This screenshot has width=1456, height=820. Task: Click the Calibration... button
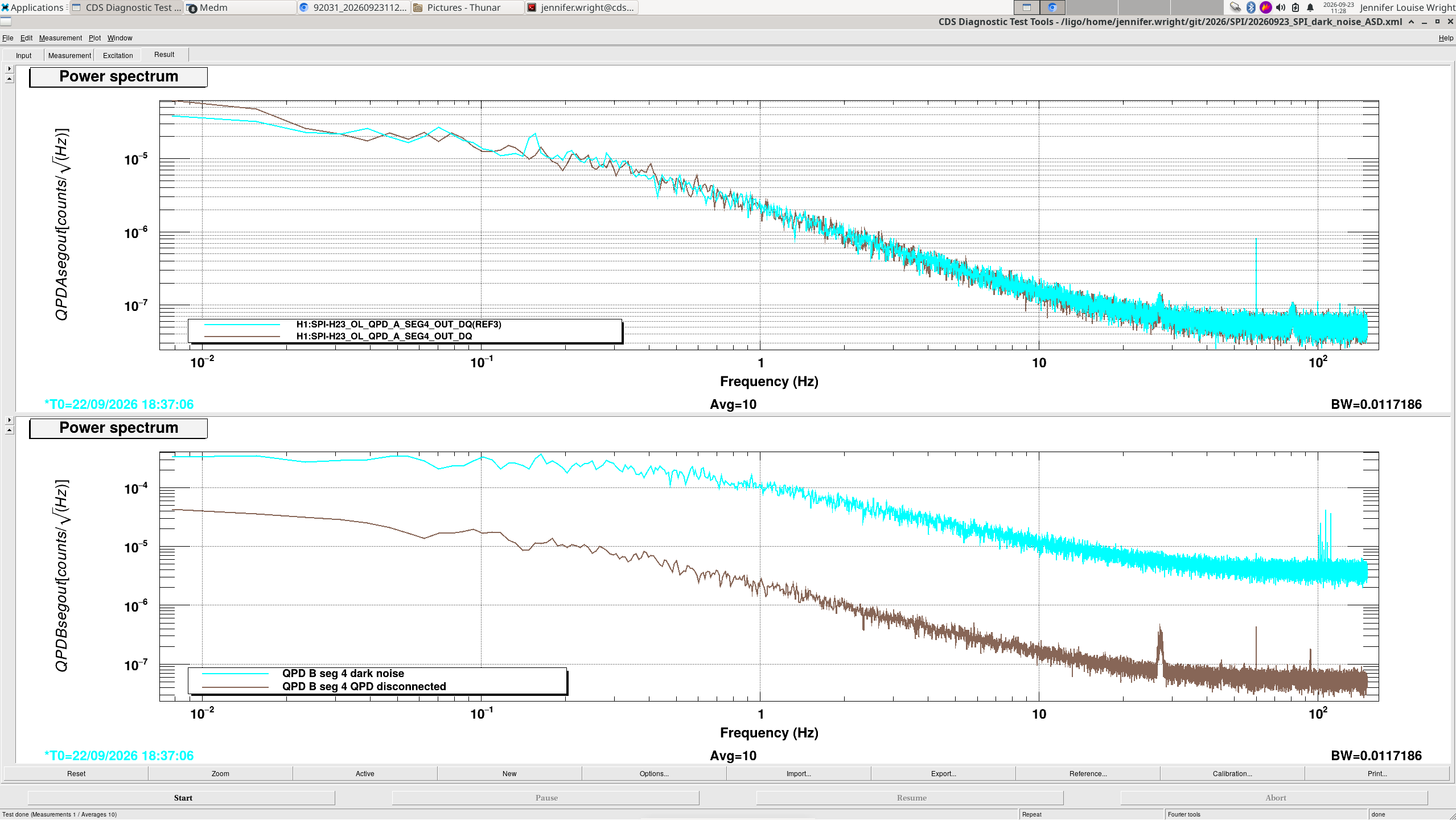pyautogui.click(x=1232, y=773)
